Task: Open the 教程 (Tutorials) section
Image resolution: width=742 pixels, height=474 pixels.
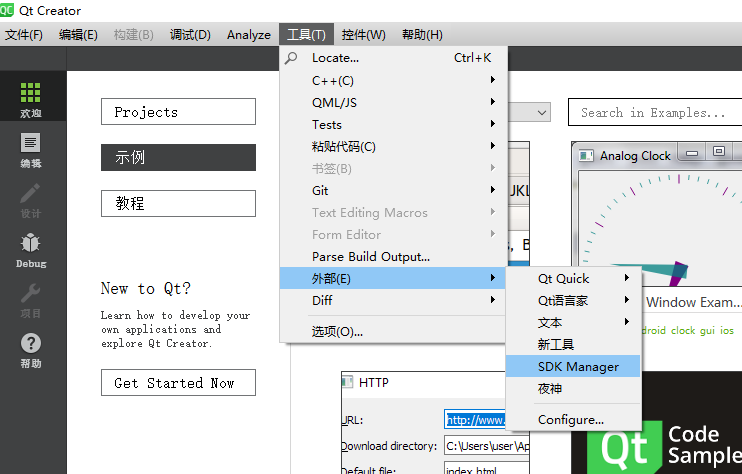Action: click(178, 203)
